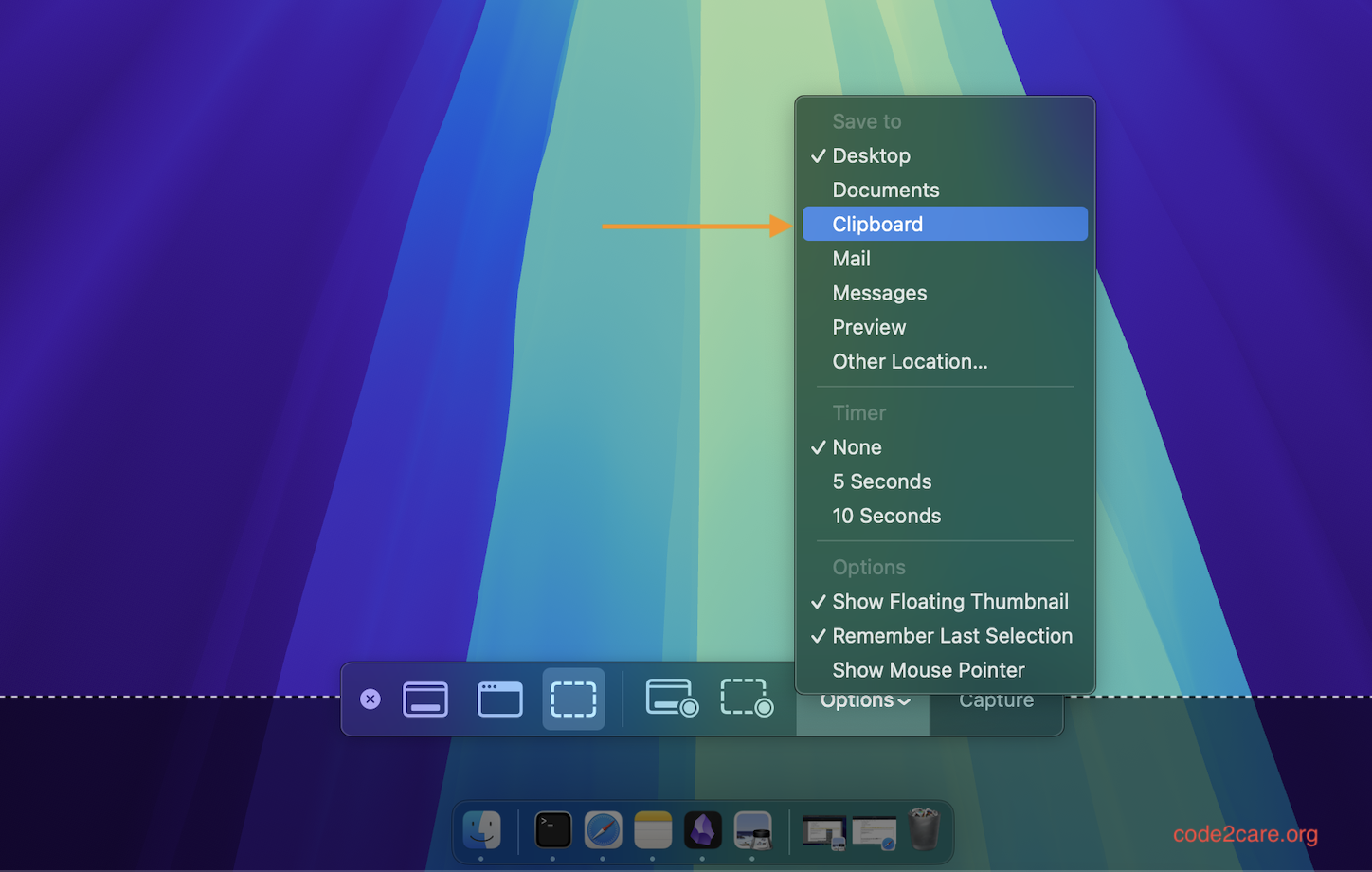This screenshot has height=872, width=1372.
Task: Choose the Capture Selected Portion tool
Action: click(573, 699)
